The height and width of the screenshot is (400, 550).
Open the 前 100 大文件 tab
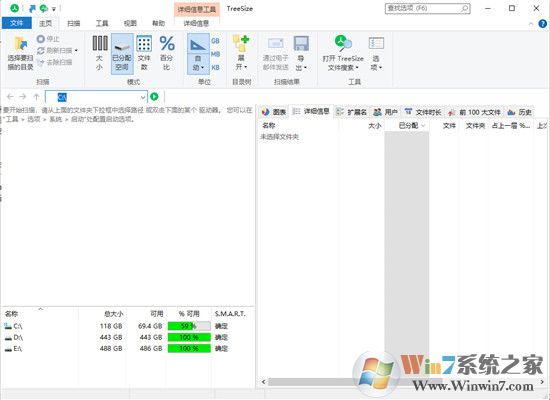[475, 112]
